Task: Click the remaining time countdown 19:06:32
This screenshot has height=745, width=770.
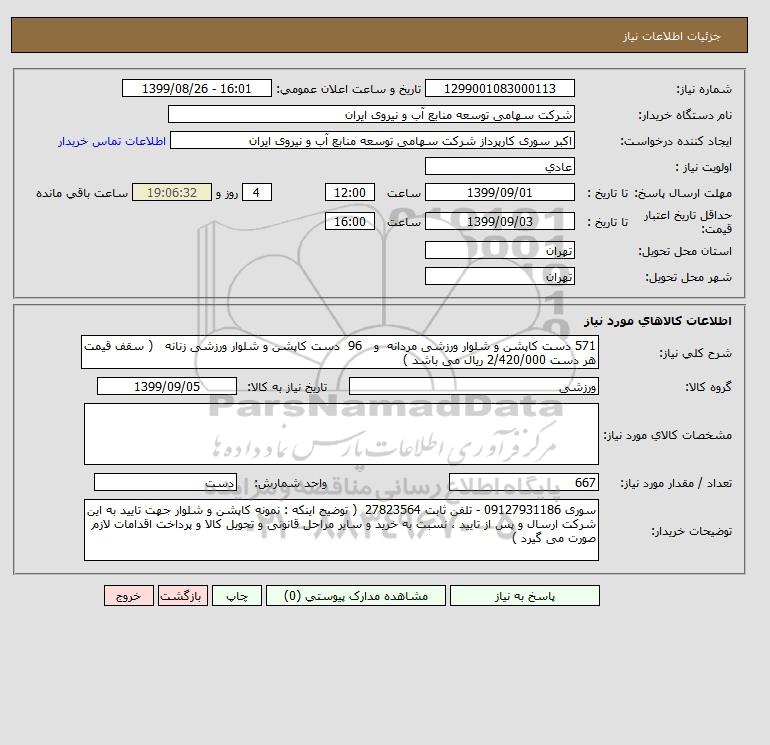Action: click(x=172, y=193)
